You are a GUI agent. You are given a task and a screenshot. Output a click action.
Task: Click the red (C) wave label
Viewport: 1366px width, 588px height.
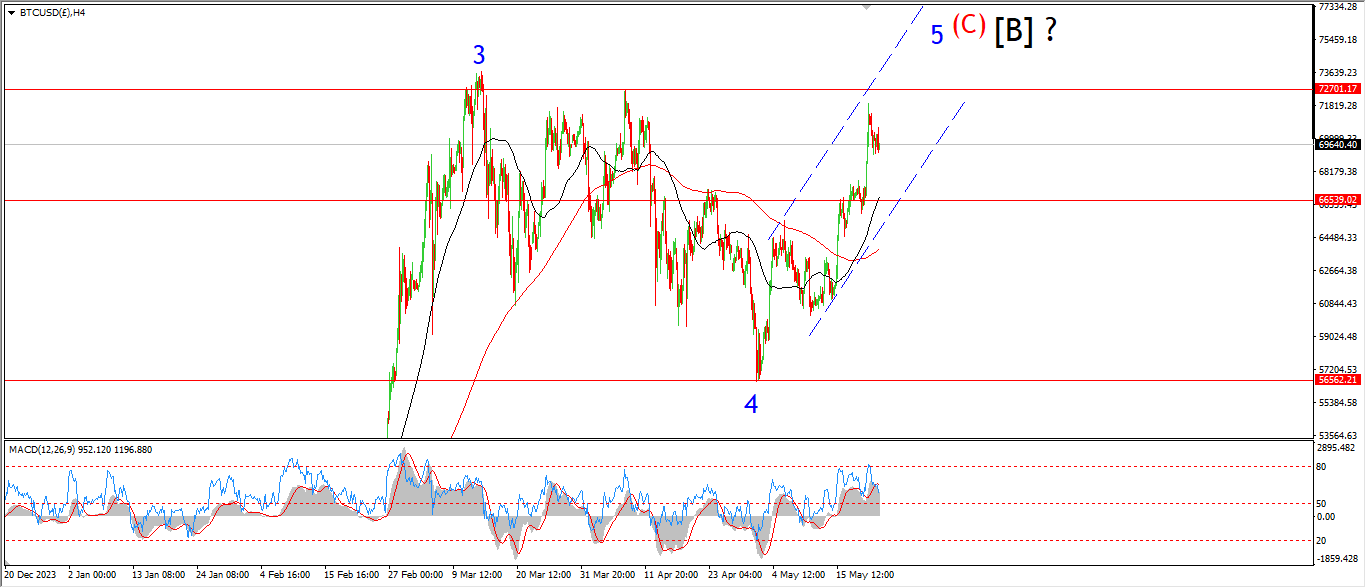[x=969, y=25]
